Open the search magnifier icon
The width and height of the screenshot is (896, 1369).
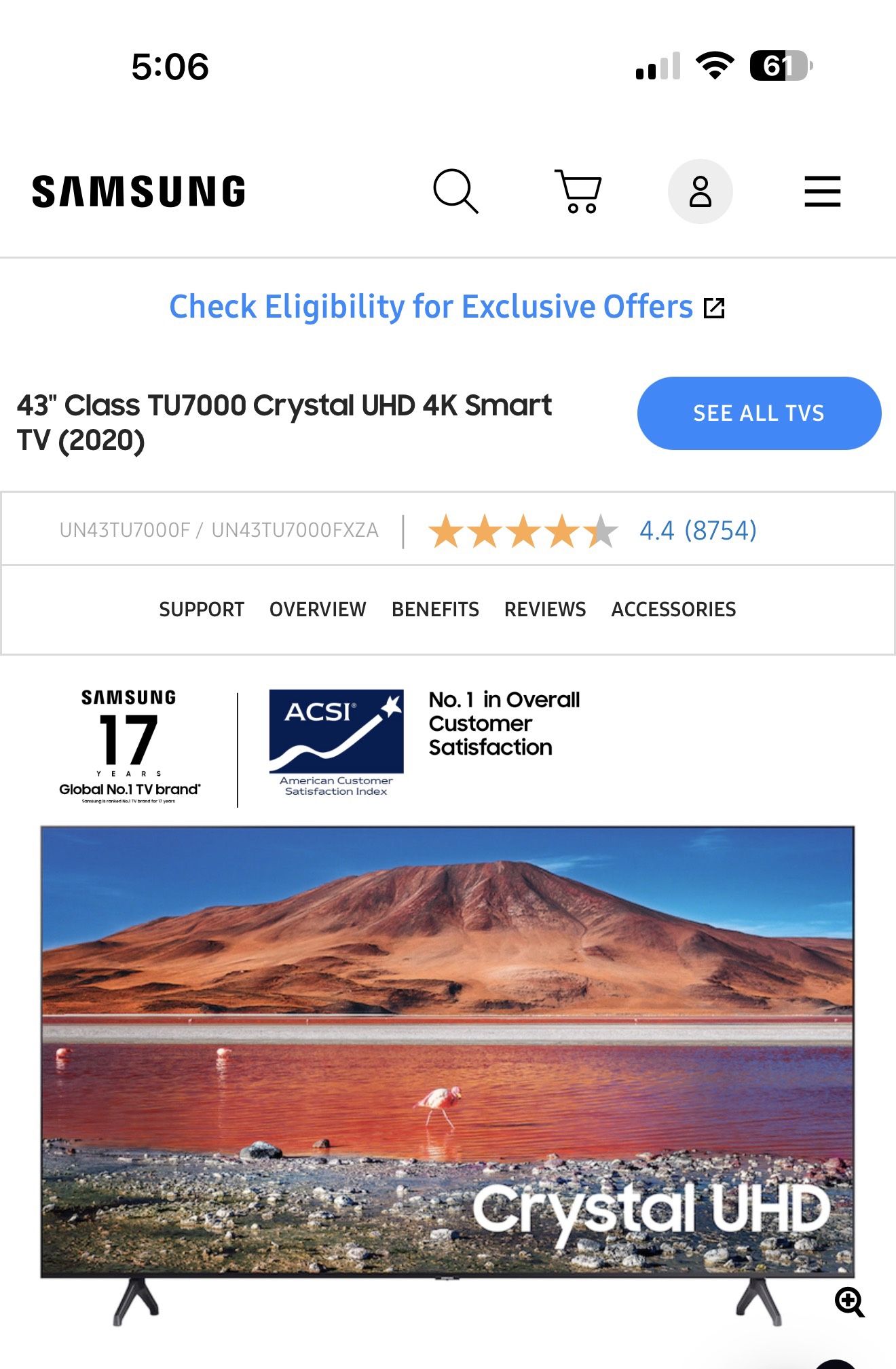[455, 191]
